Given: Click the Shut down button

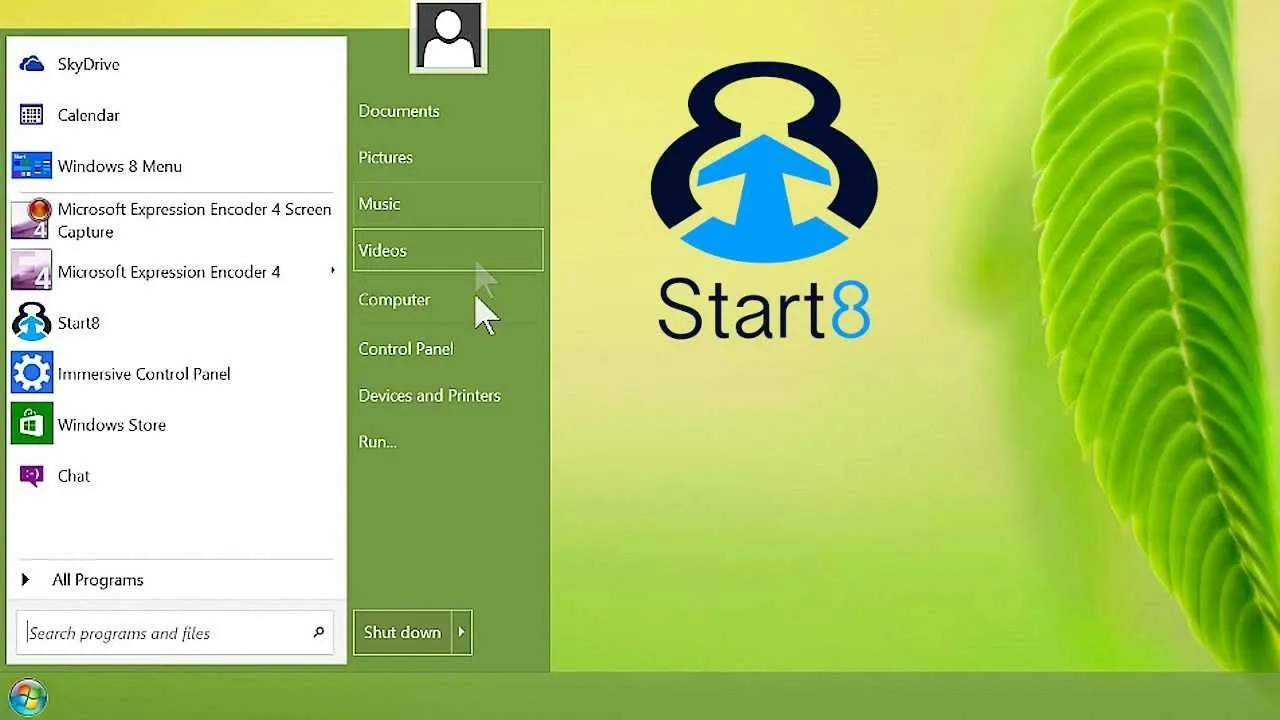Looking at the screenshot, I should (403, 632).
